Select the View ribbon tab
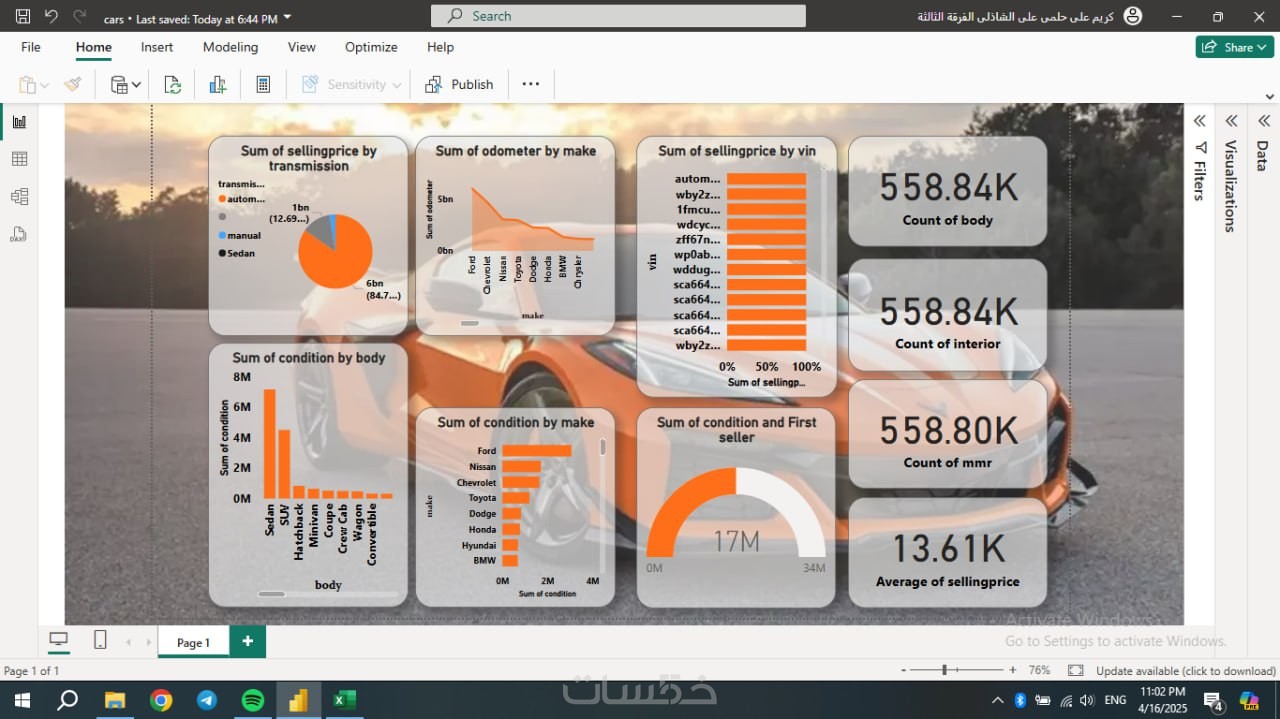 [x=302, y=47]
